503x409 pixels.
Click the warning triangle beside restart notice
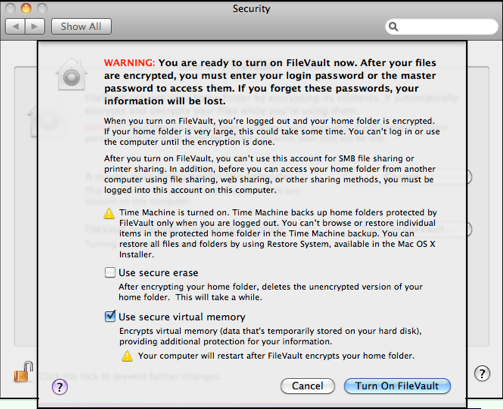[127, 356]
